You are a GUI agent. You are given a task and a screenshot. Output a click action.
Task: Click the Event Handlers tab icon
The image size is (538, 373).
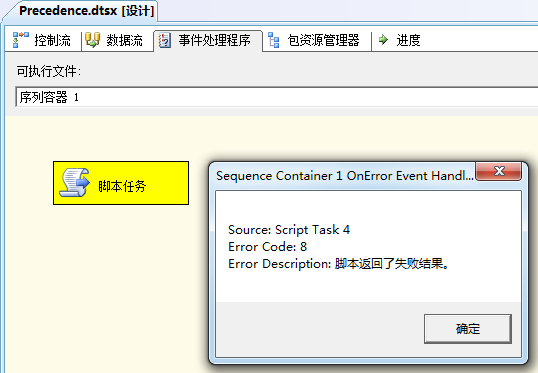pos(164,40)
